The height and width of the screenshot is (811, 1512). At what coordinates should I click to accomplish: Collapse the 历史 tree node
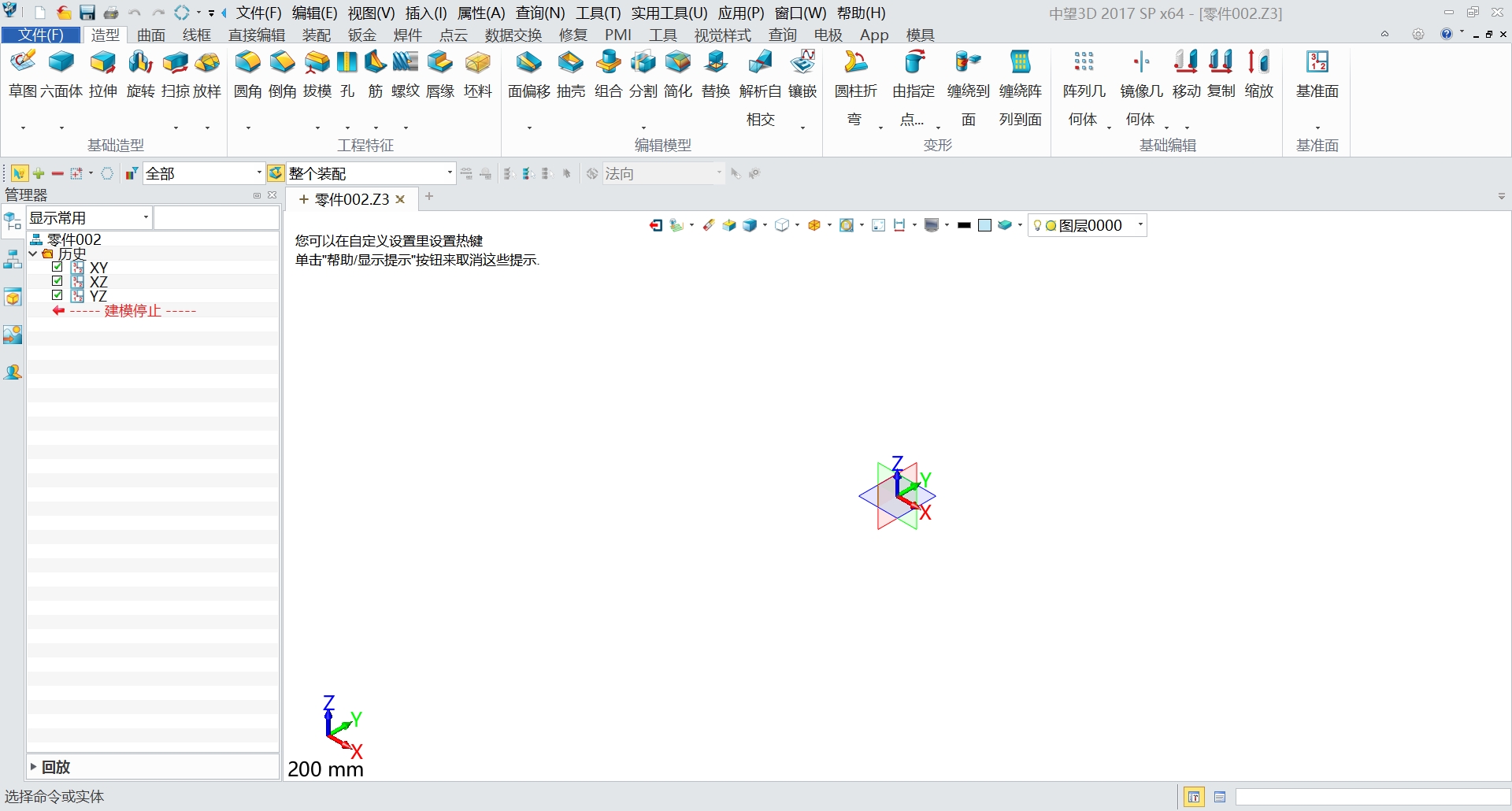tap(33, 254)
